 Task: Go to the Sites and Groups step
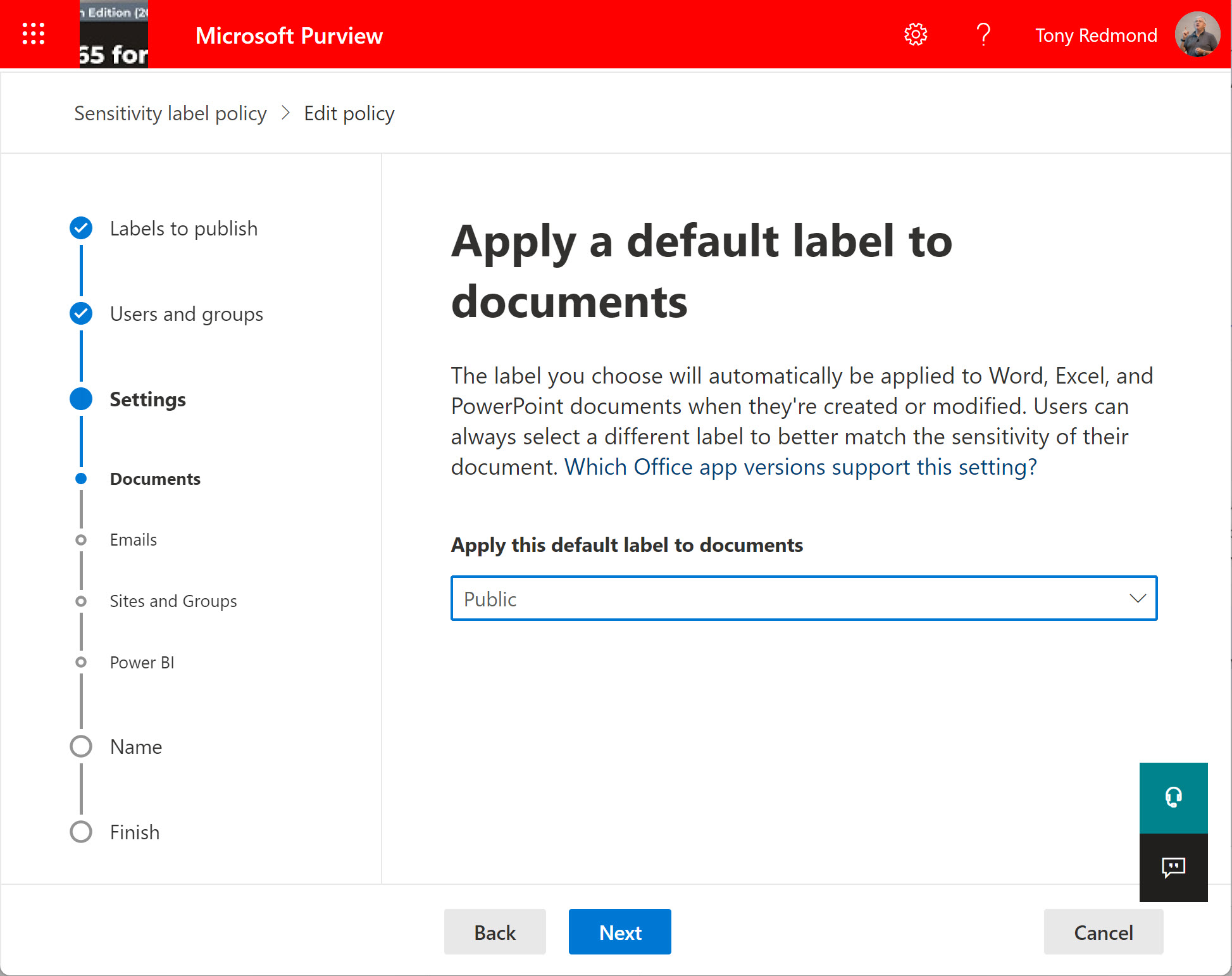coord(173,601)
